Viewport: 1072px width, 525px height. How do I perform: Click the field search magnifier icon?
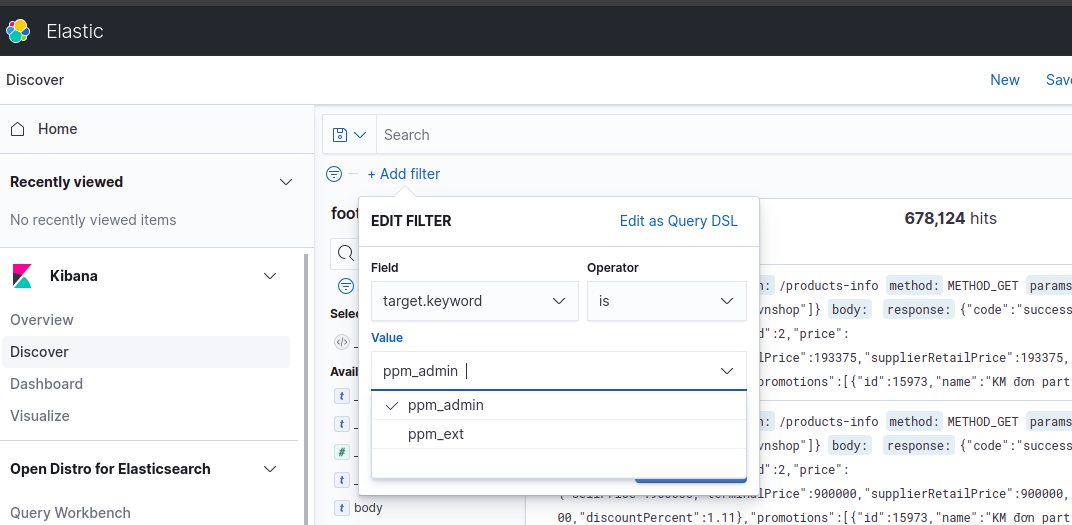tap(346, 254)
